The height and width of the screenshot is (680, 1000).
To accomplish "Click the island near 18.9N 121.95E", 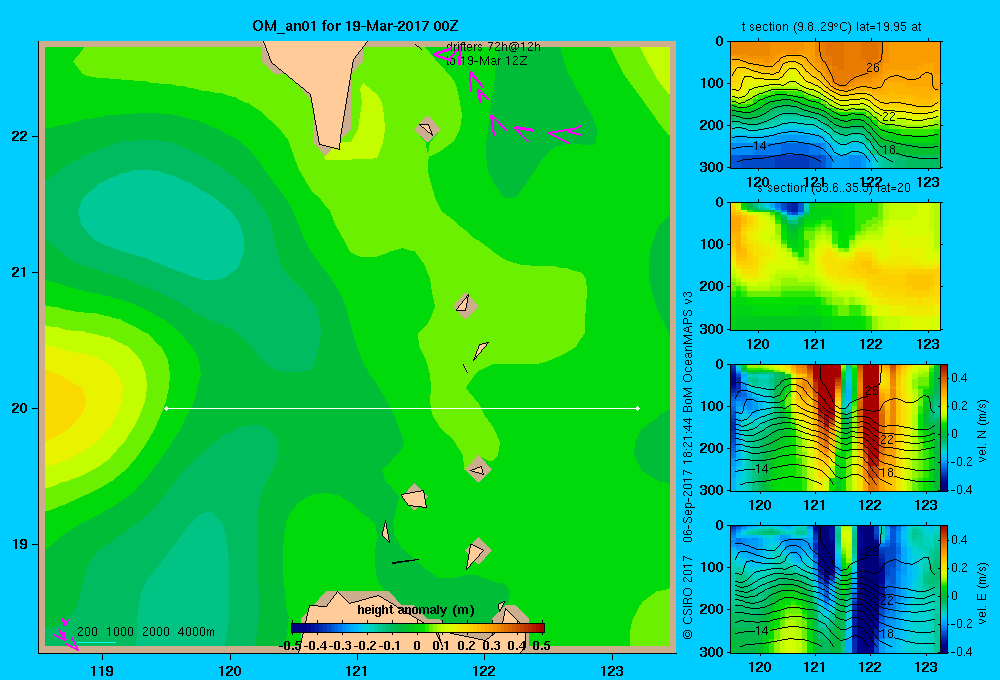I will pyautogui.click(x=477, y=553).
